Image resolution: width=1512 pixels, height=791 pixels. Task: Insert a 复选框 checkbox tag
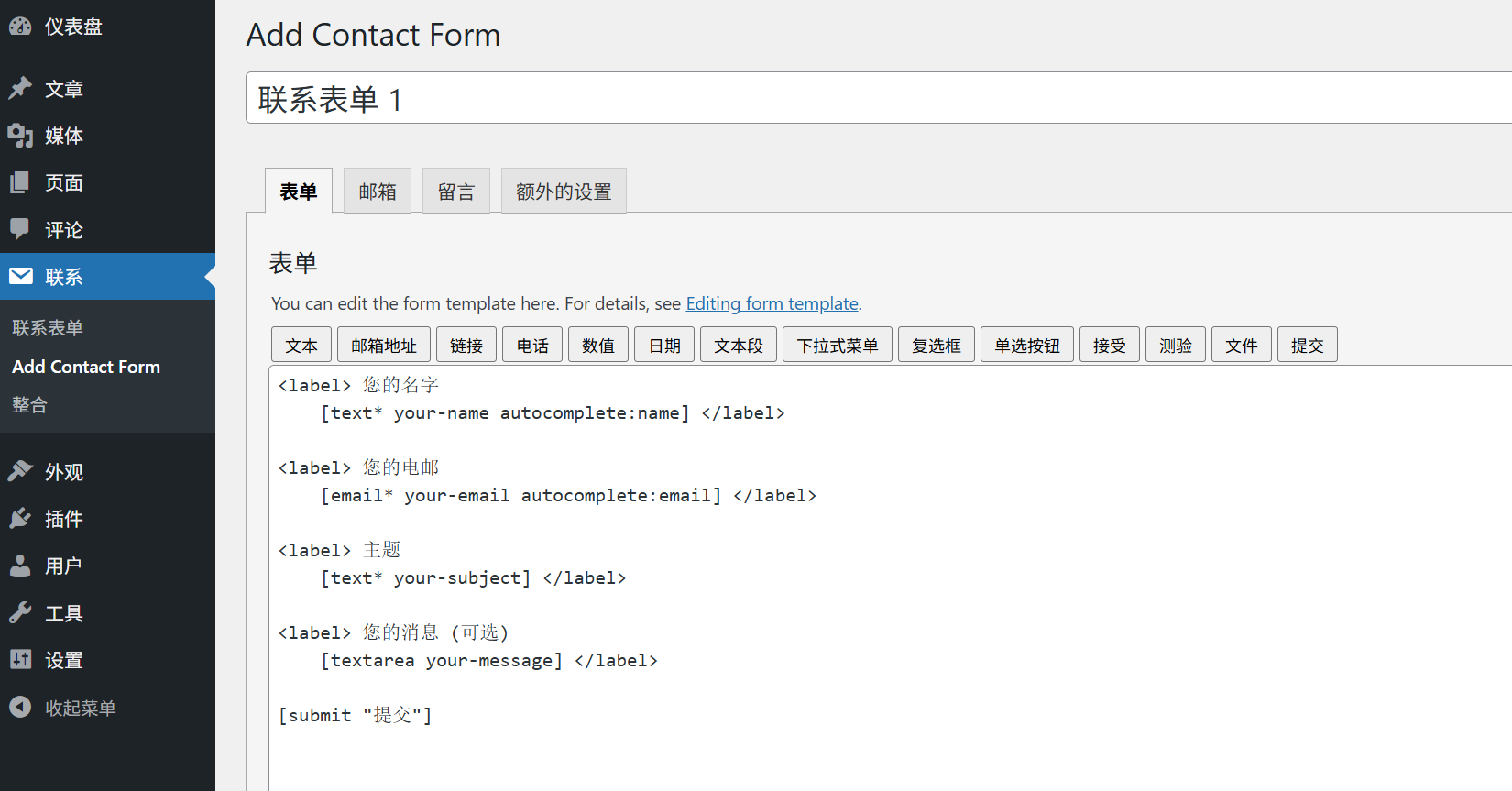(937, 345)
